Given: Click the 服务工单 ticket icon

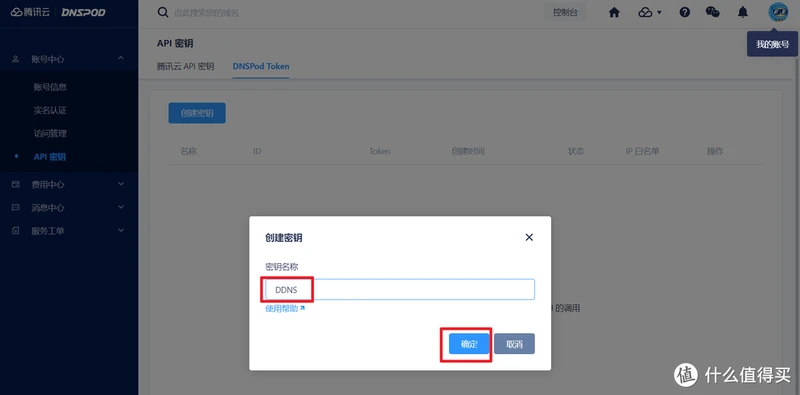Looking at the screenshot, I should pos(15,231).
